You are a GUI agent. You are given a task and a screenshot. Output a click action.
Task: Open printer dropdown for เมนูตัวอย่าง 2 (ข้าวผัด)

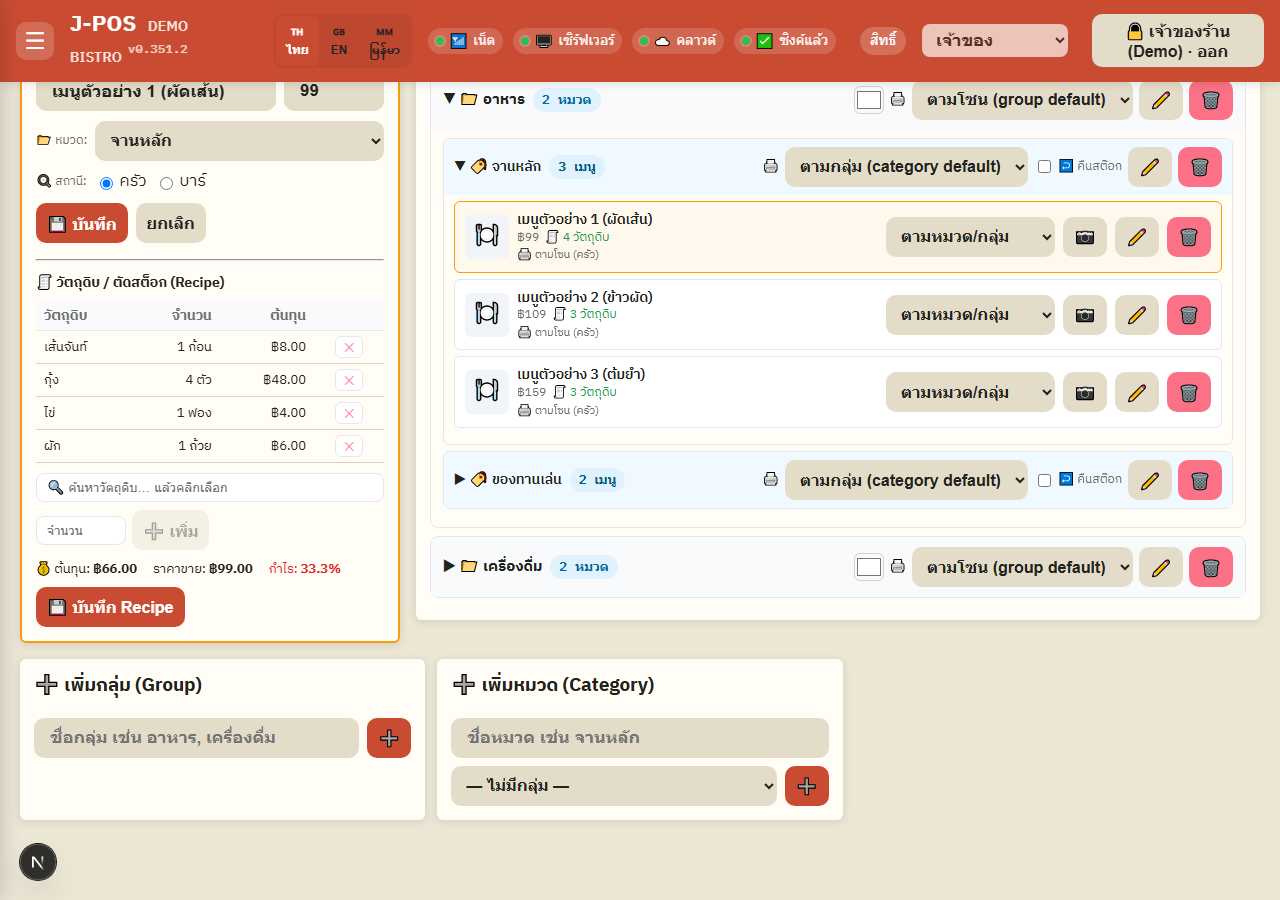(970, 315)
